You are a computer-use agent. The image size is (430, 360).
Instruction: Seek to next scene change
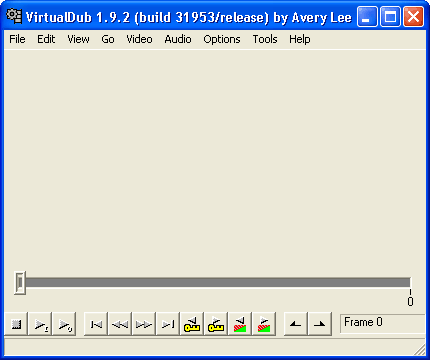pyautogui.click(x=264, y=324)
